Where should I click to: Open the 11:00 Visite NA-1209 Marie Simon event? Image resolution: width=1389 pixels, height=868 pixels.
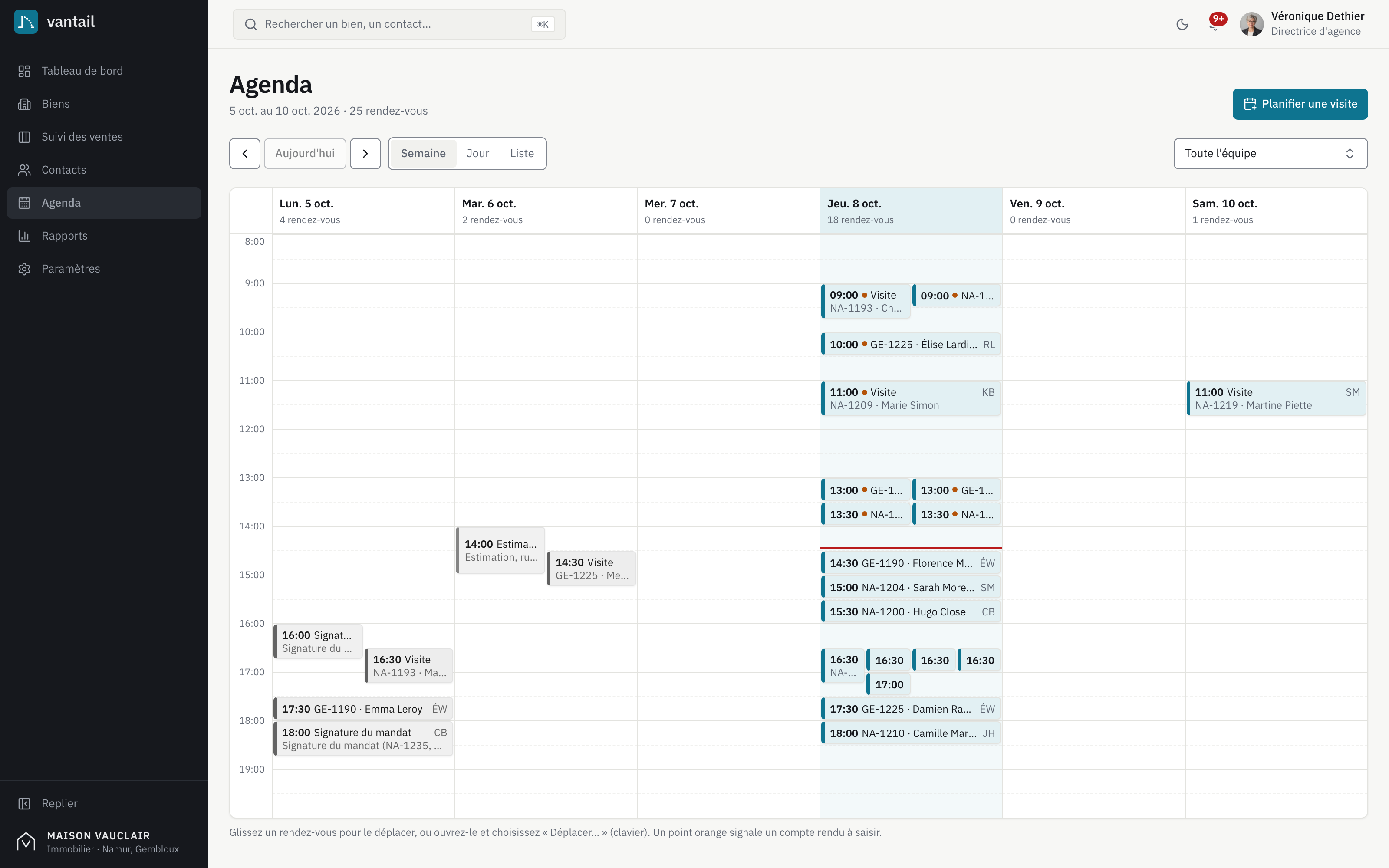pos(911,398)
